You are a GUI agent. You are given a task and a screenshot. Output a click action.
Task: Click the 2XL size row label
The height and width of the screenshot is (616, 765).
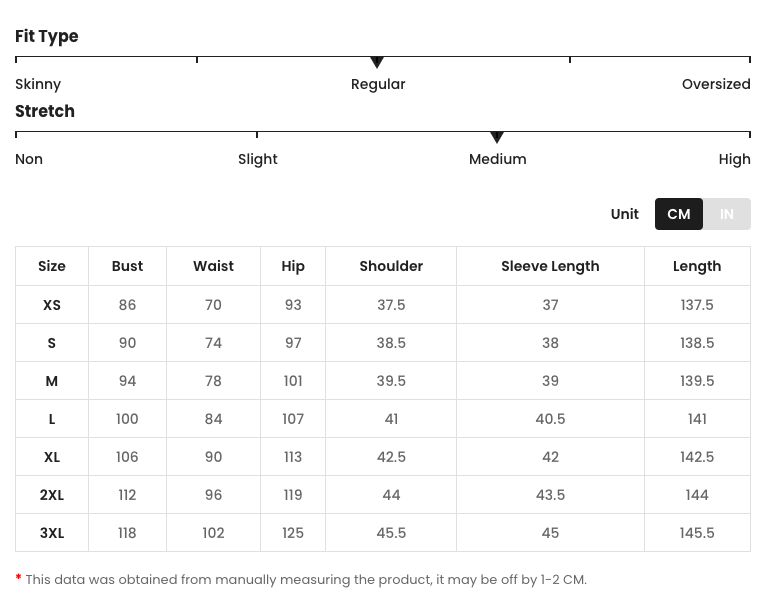[x=52, y=495]
